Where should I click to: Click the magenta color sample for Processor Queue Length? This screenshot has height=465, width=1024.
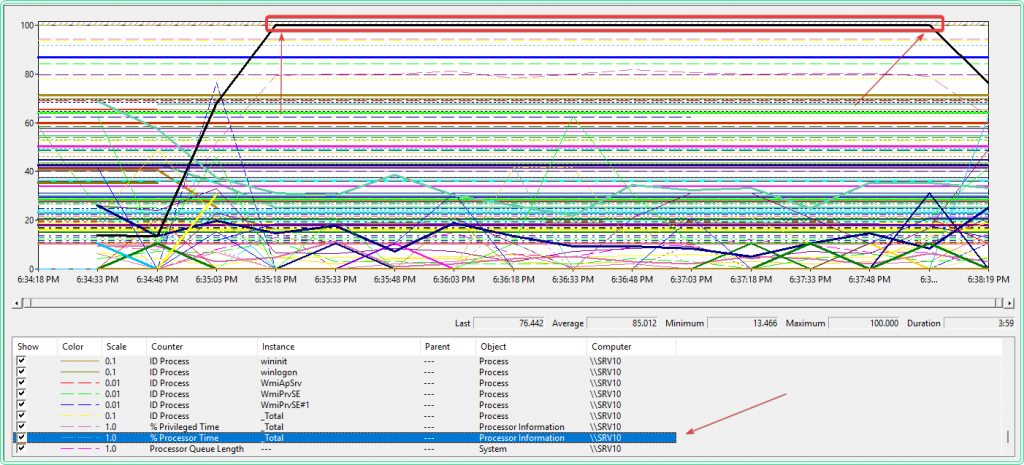click(x=79, y=449)
